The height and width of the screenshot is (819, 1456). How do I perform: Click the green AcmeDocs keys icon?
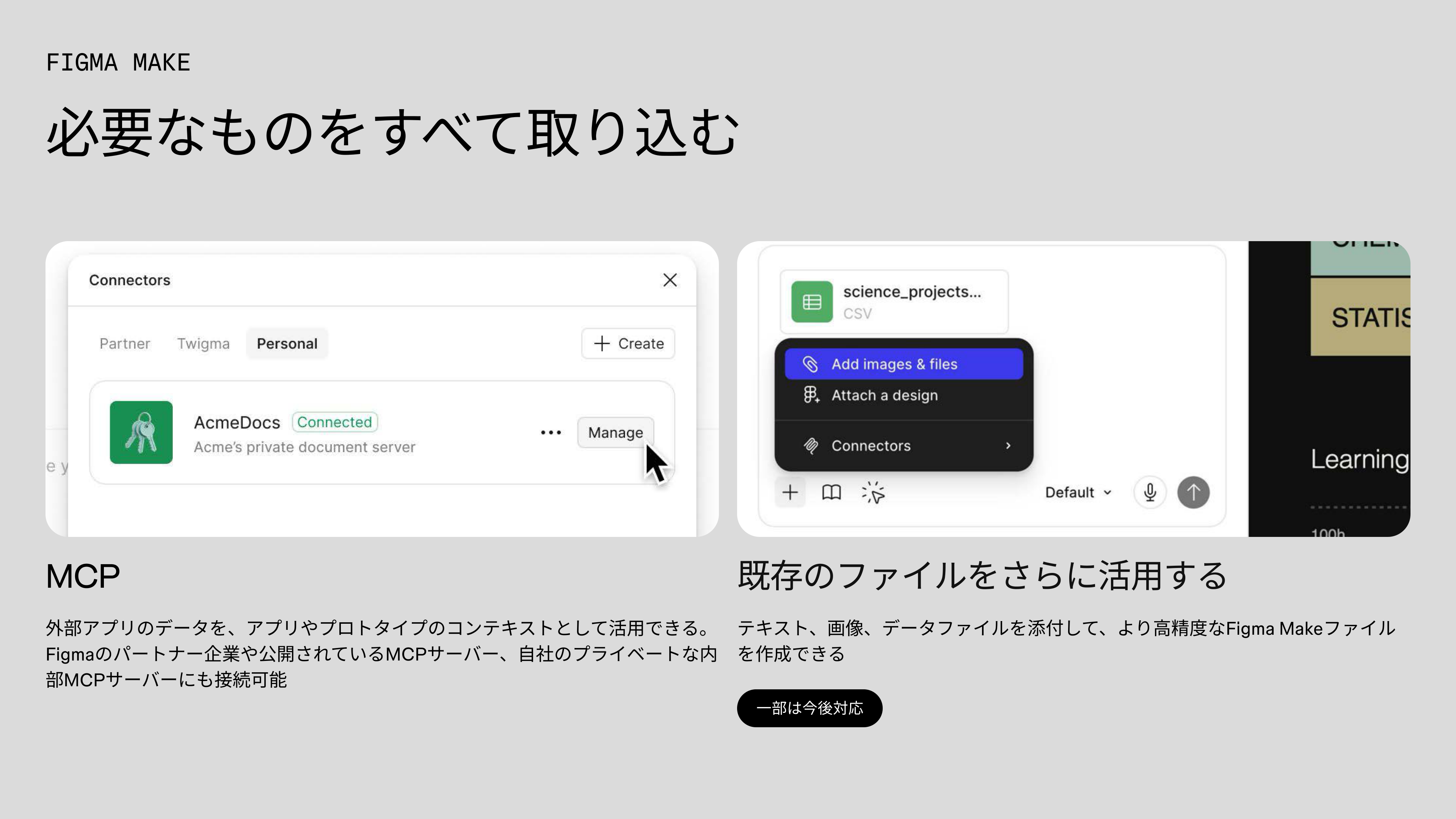pos(141,432)
